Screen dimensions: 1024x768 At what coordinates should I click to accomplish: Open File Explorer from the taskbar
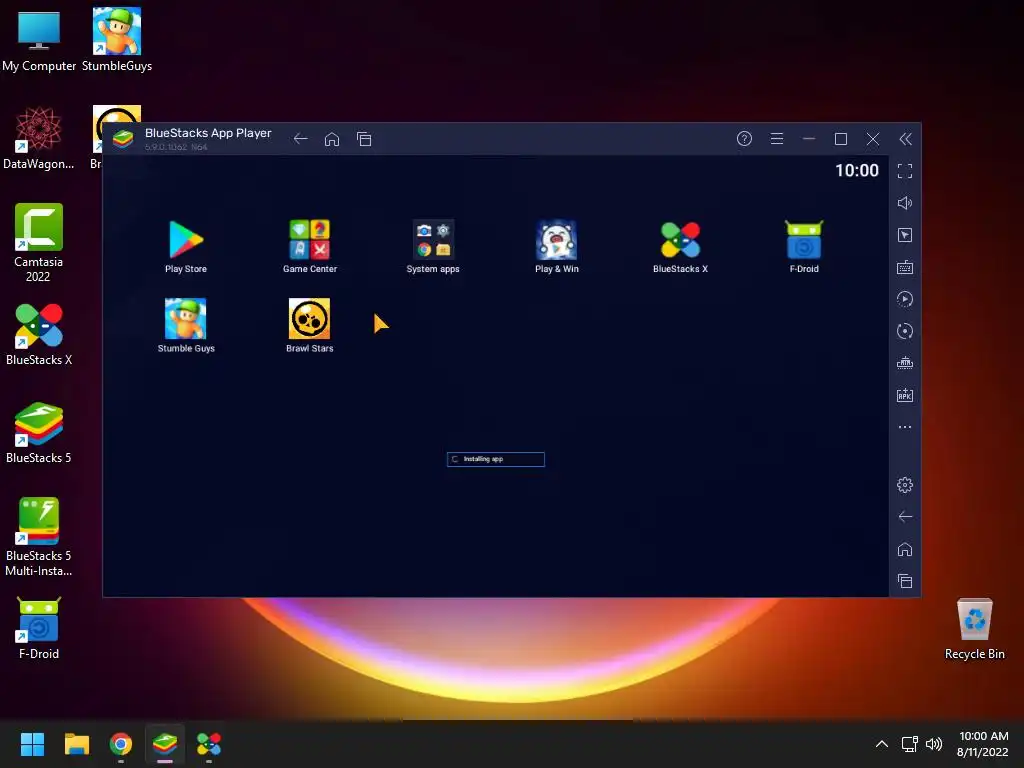click(76, 744)
